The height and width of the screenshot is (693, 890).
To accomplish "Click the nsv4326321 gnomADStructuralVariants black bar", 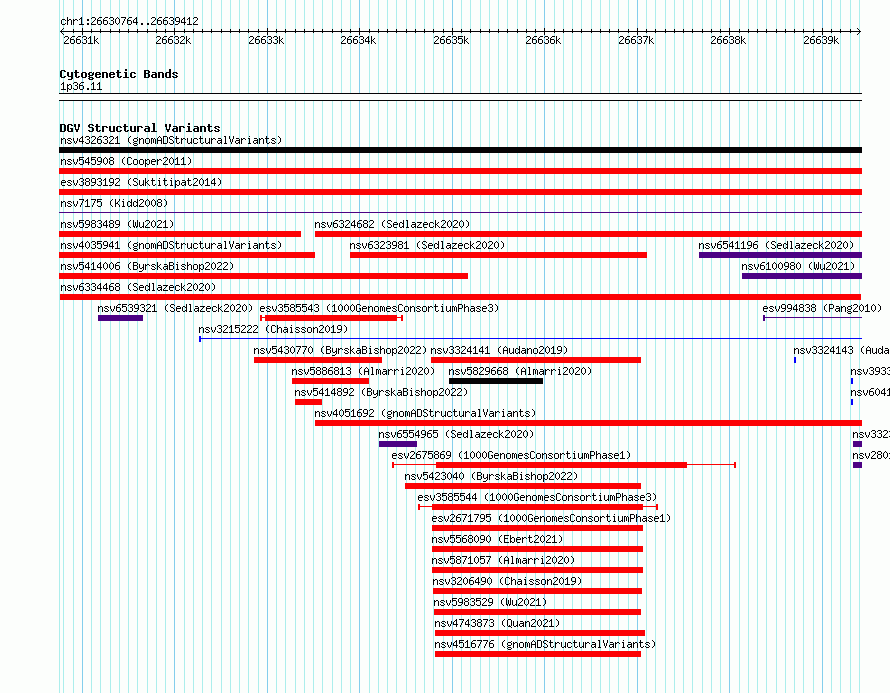I will click(x=460, y=150).
